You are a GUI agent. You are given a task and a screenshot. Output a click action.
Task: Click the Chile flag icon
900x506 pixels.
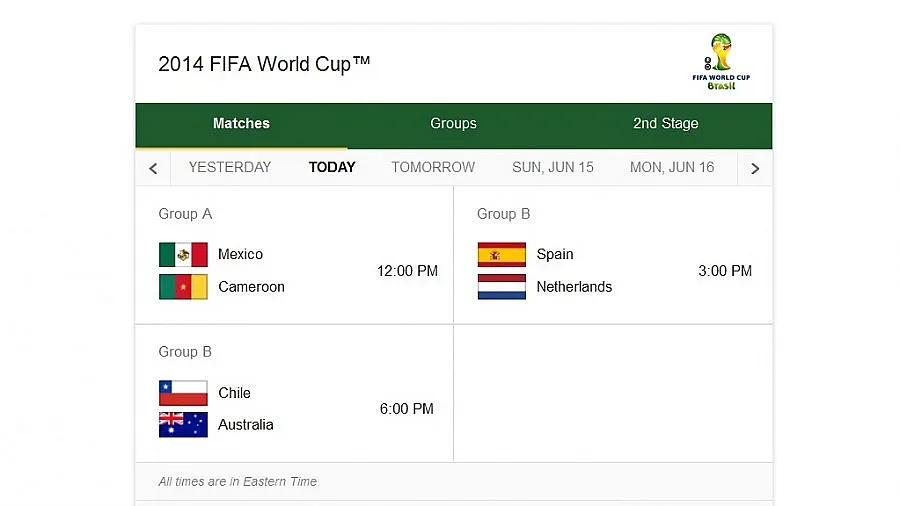[183, 393]
